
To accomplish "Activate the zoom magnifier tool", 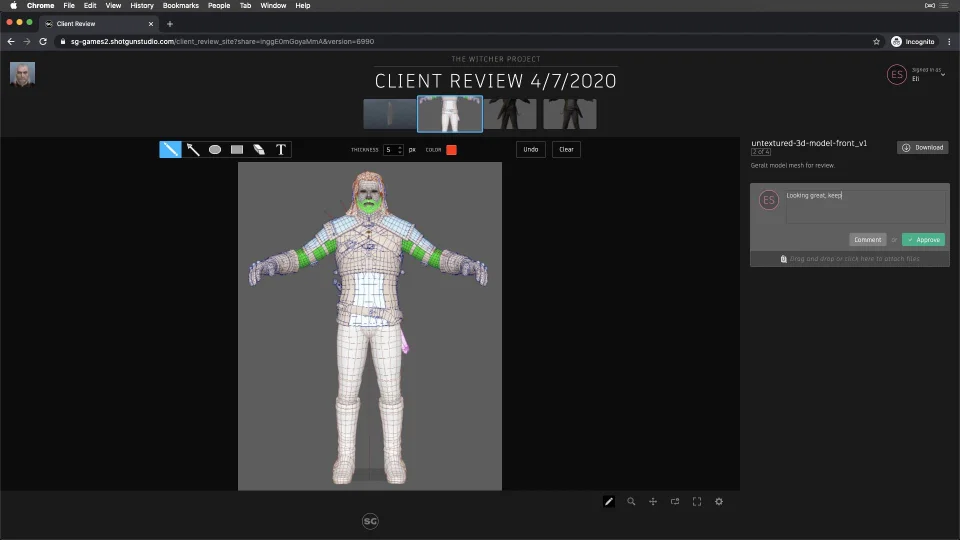I will coord(631,501).
